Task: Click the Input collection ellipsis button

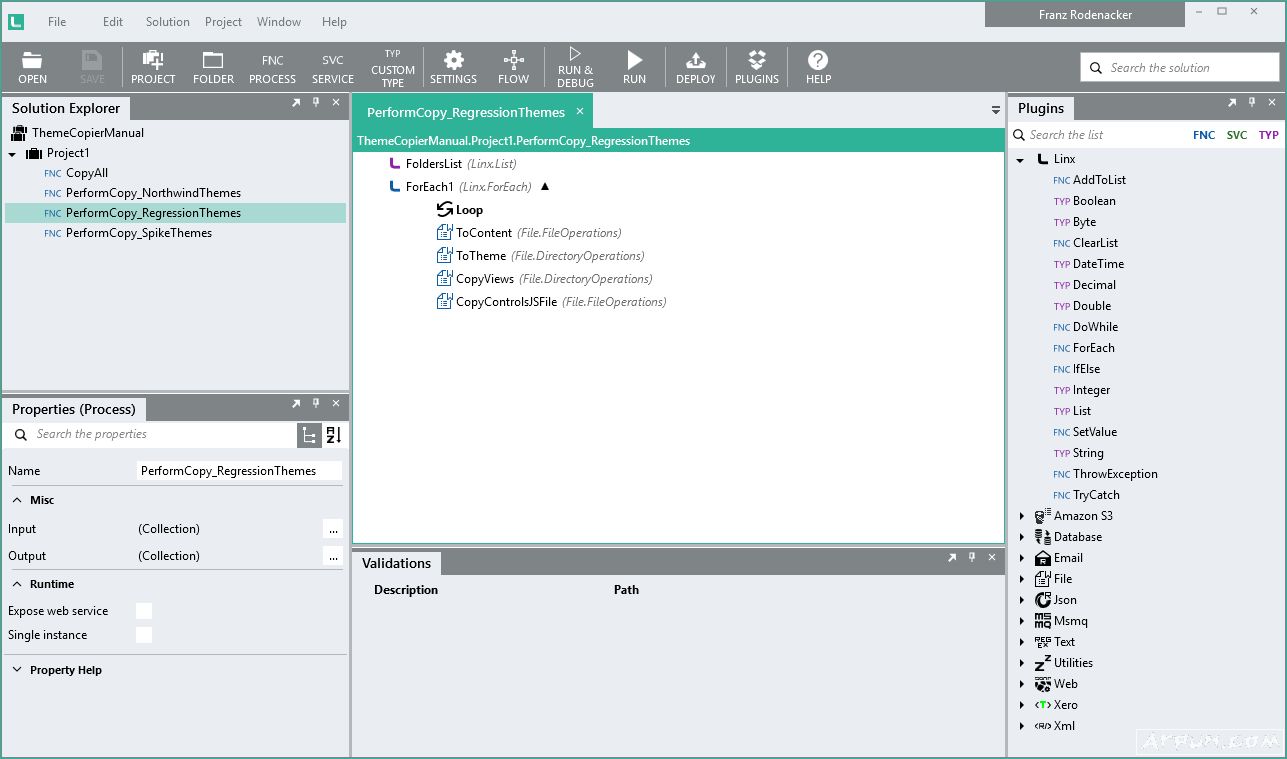Action: 333,529
